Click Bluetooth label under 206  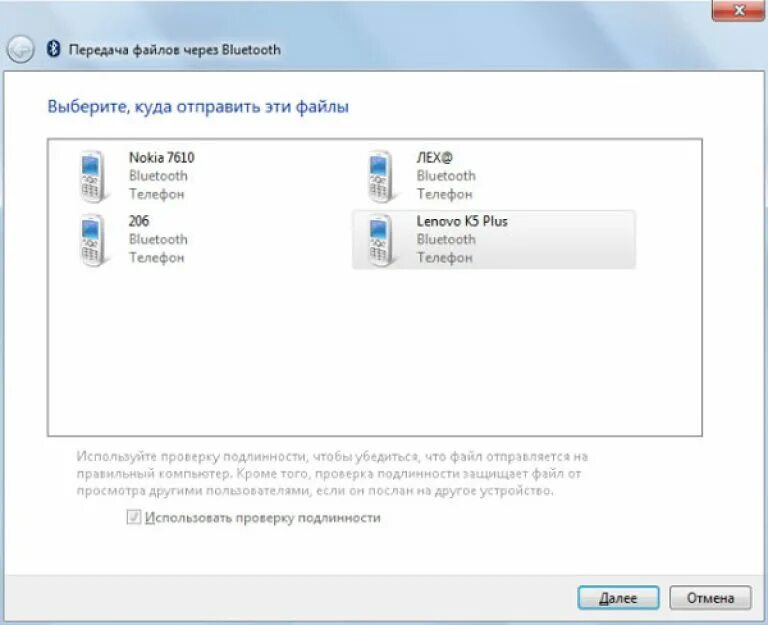[158, 240]
